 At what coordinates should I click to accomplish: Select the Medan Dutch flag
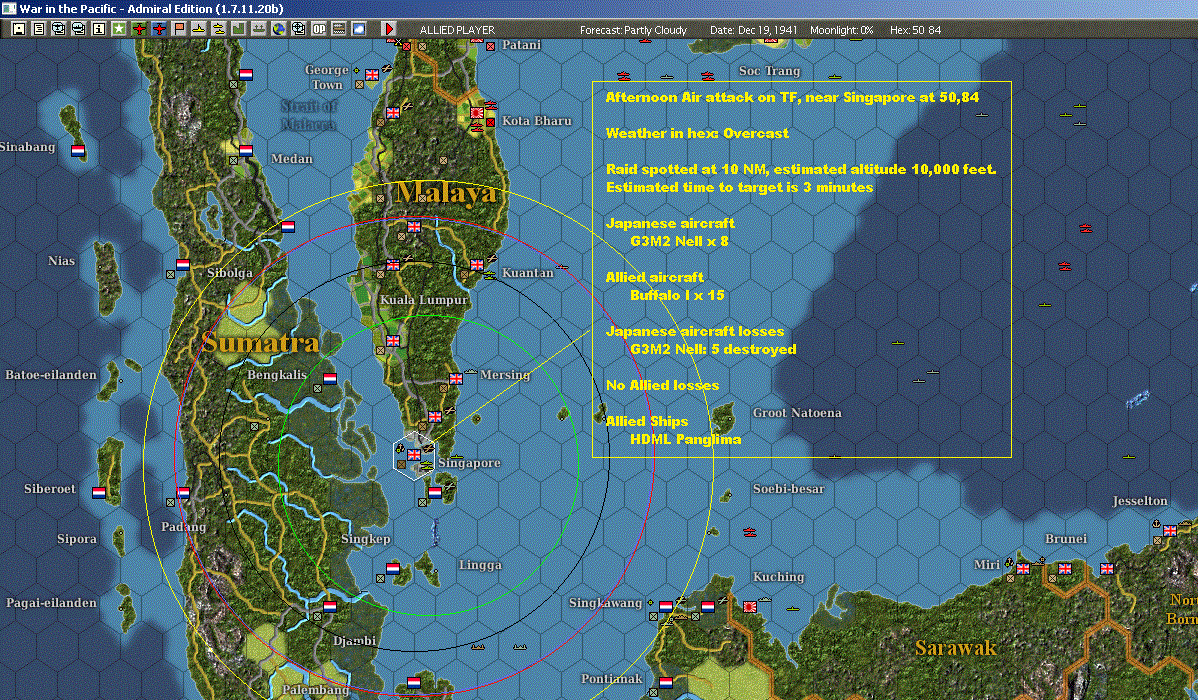click(x=246, y=151)
